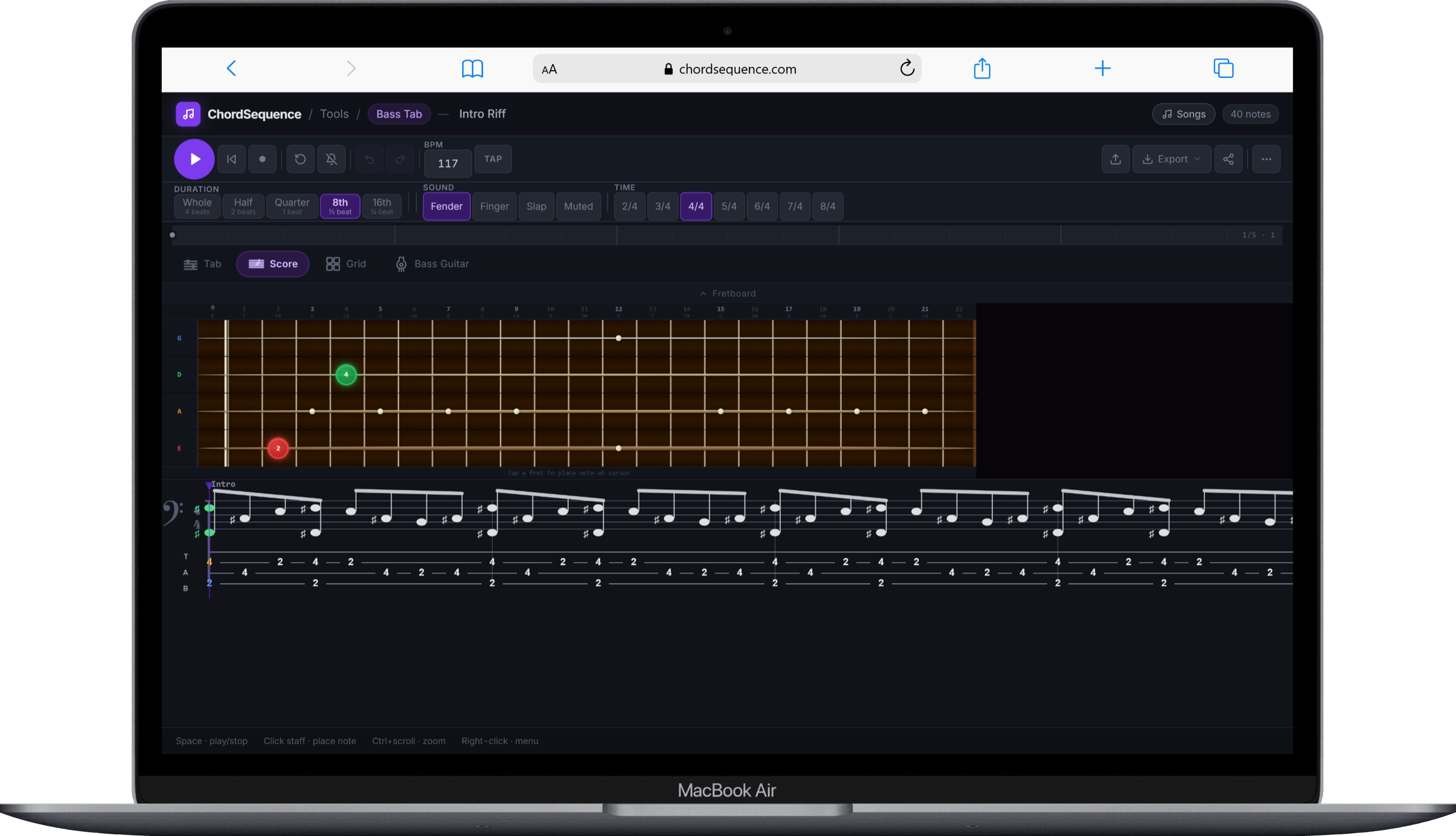Switch to the Grid view
This screenshot has height=836, width=1456.
[346, 264]
